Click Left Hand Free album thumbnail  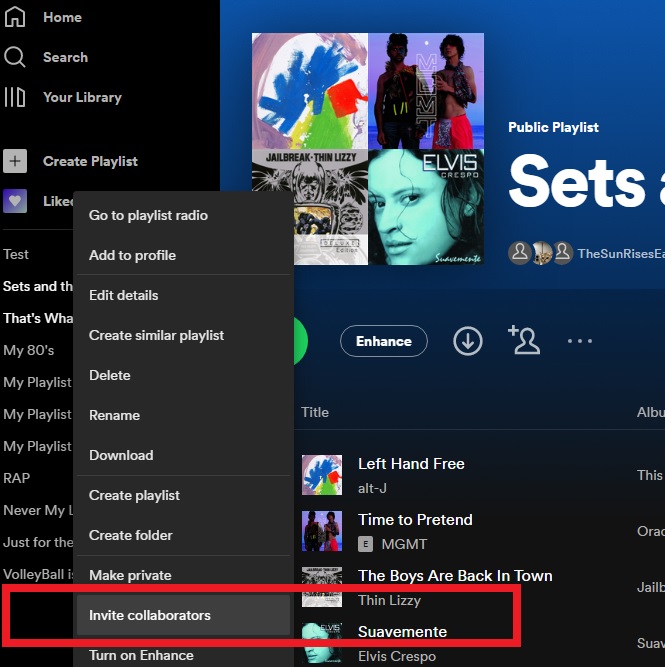(x=322, y=475)
